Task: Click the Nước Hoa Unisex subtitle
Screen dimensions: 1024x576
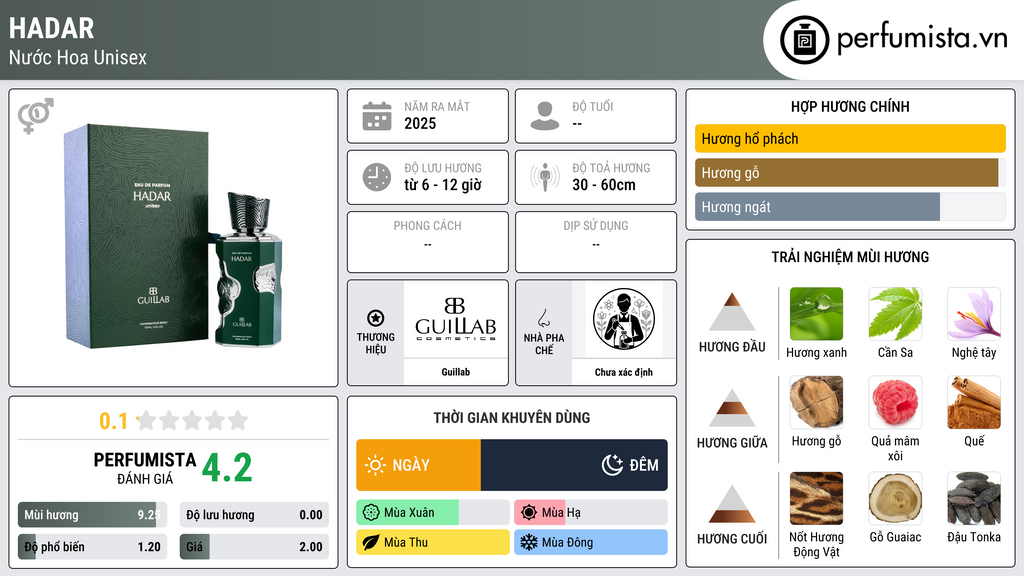Action: tap(78, 57)
